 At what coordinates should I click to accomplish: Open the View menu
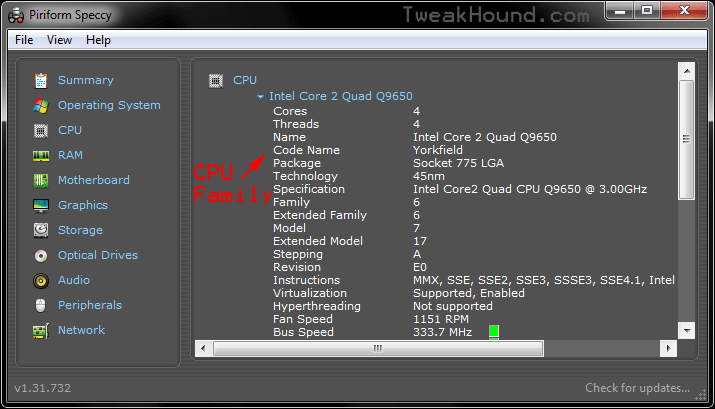(x=59, y=40)
